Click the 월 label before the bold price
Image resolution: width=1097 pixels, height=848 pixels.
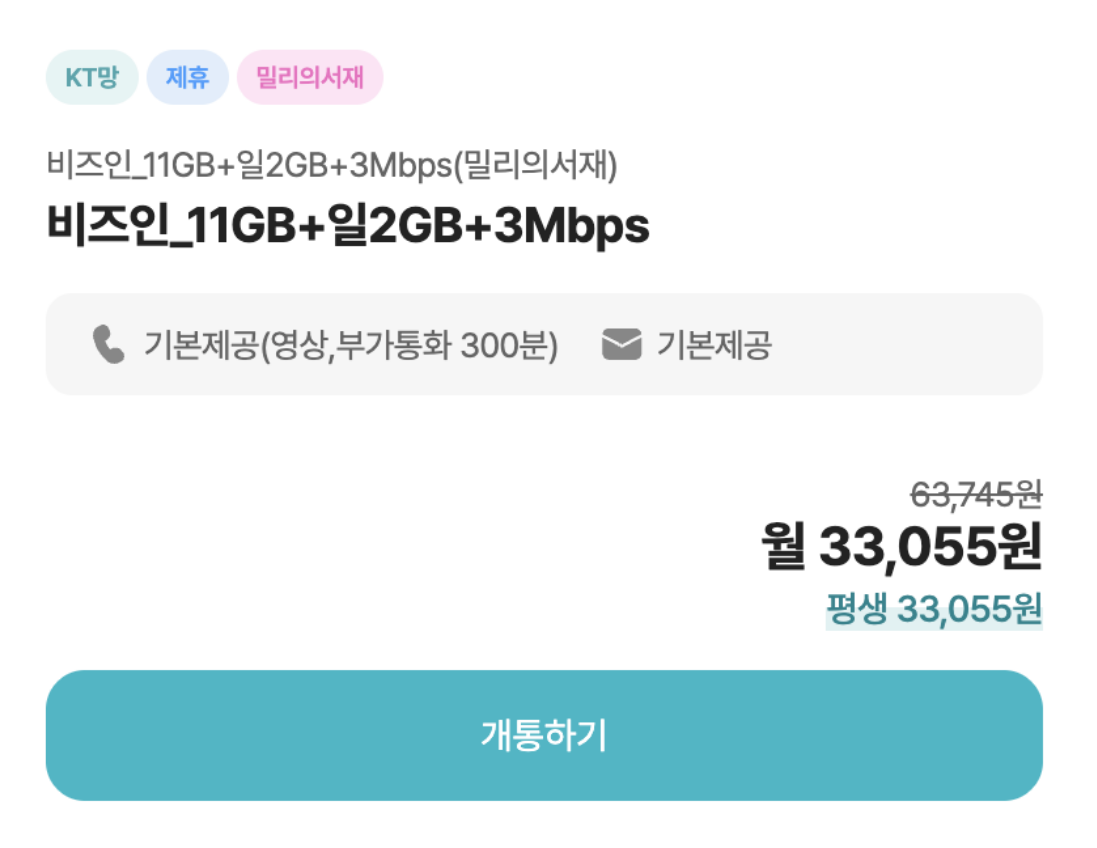(784, 546)
